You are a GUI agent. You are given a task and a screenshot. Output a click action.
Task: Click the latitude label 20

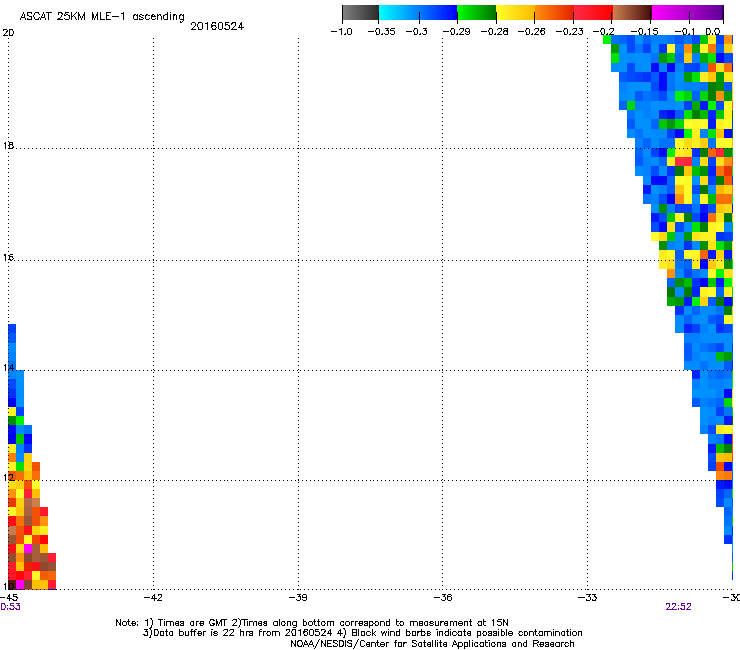point(8,33)
